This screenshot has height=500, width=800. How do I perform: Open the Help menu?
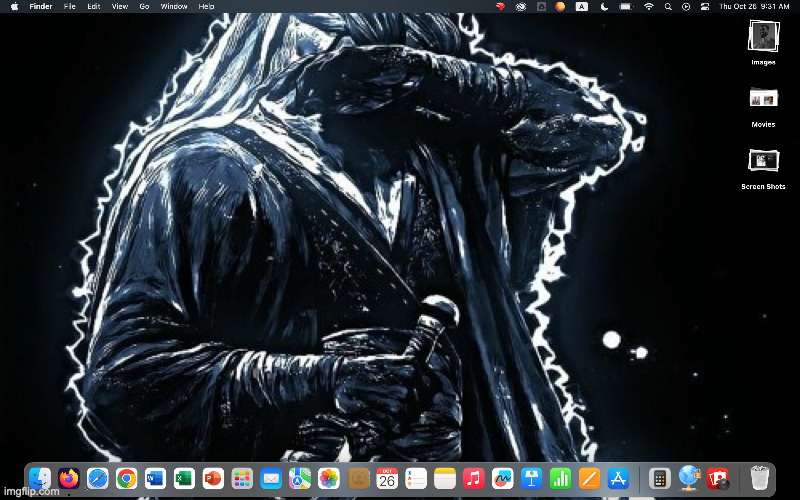[x=206, y=7]
